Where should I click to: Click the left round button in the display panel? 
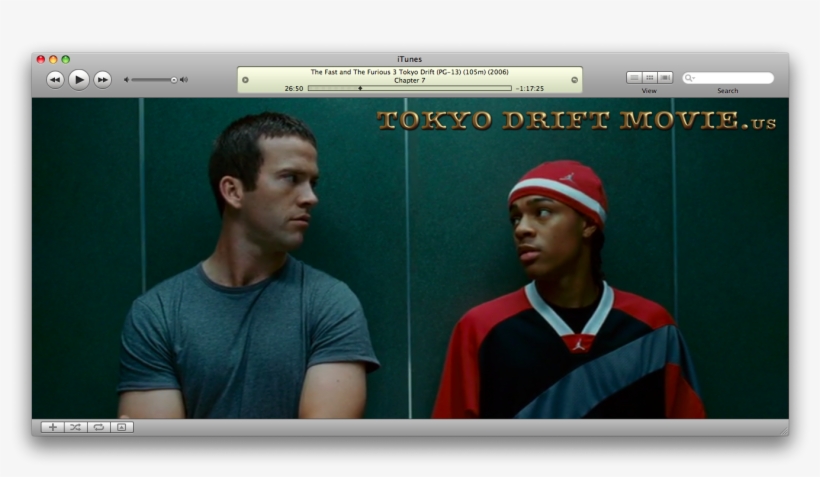click(x=246, y=80)
